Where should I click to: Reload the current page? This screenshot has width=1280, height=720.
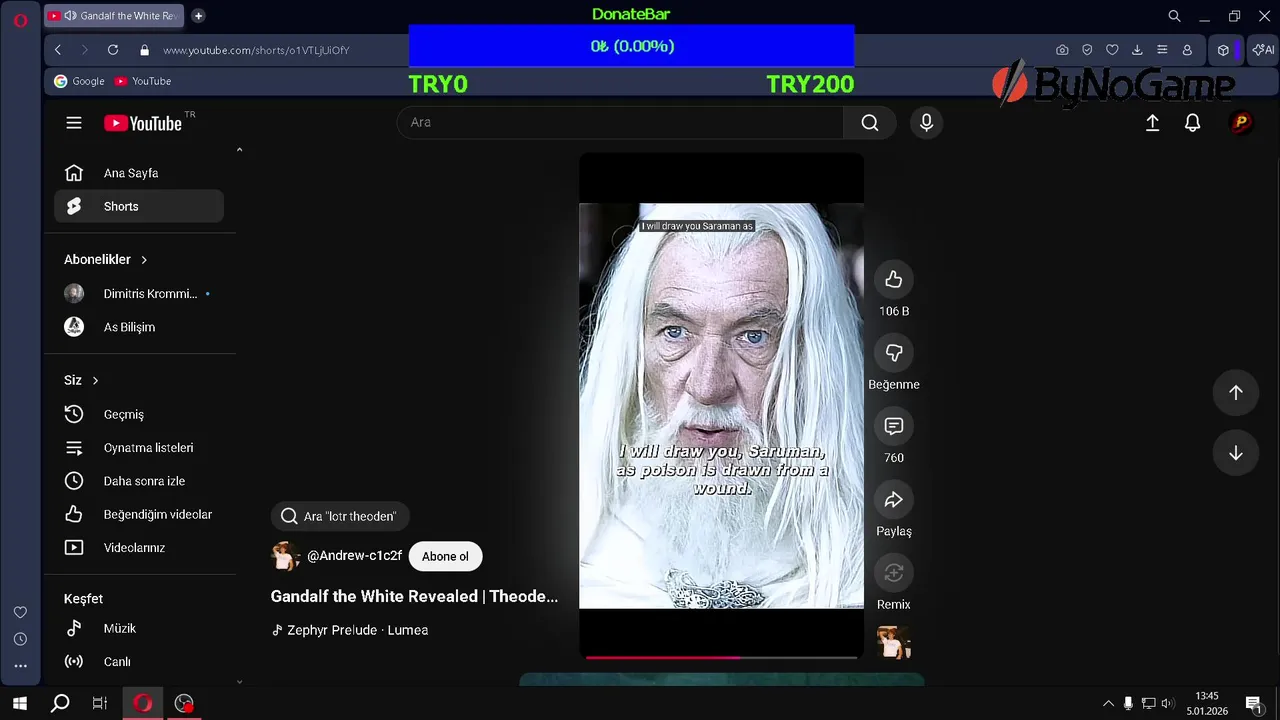click(113, 50)
